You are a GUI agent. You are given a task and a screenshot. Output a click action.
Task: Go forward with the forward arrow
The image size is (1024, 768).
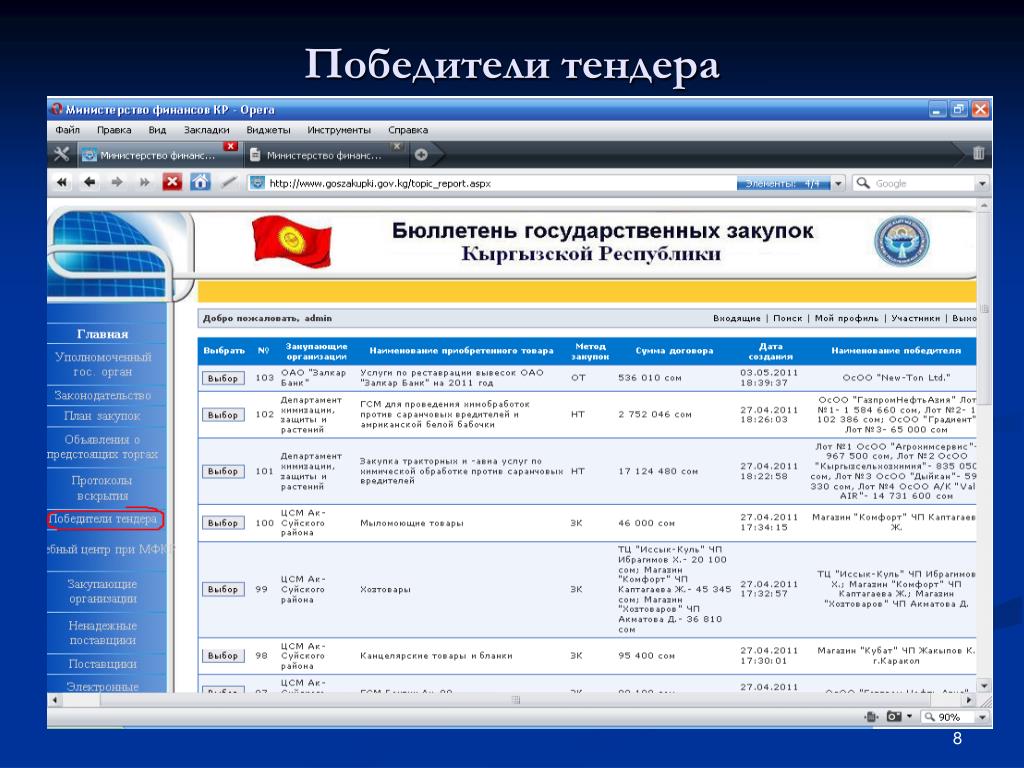[117, 182]
